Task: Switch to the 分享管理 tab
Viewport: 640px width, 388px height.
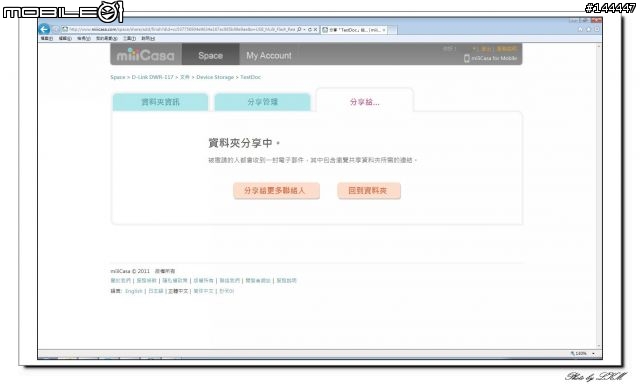Action: [262, 102]
